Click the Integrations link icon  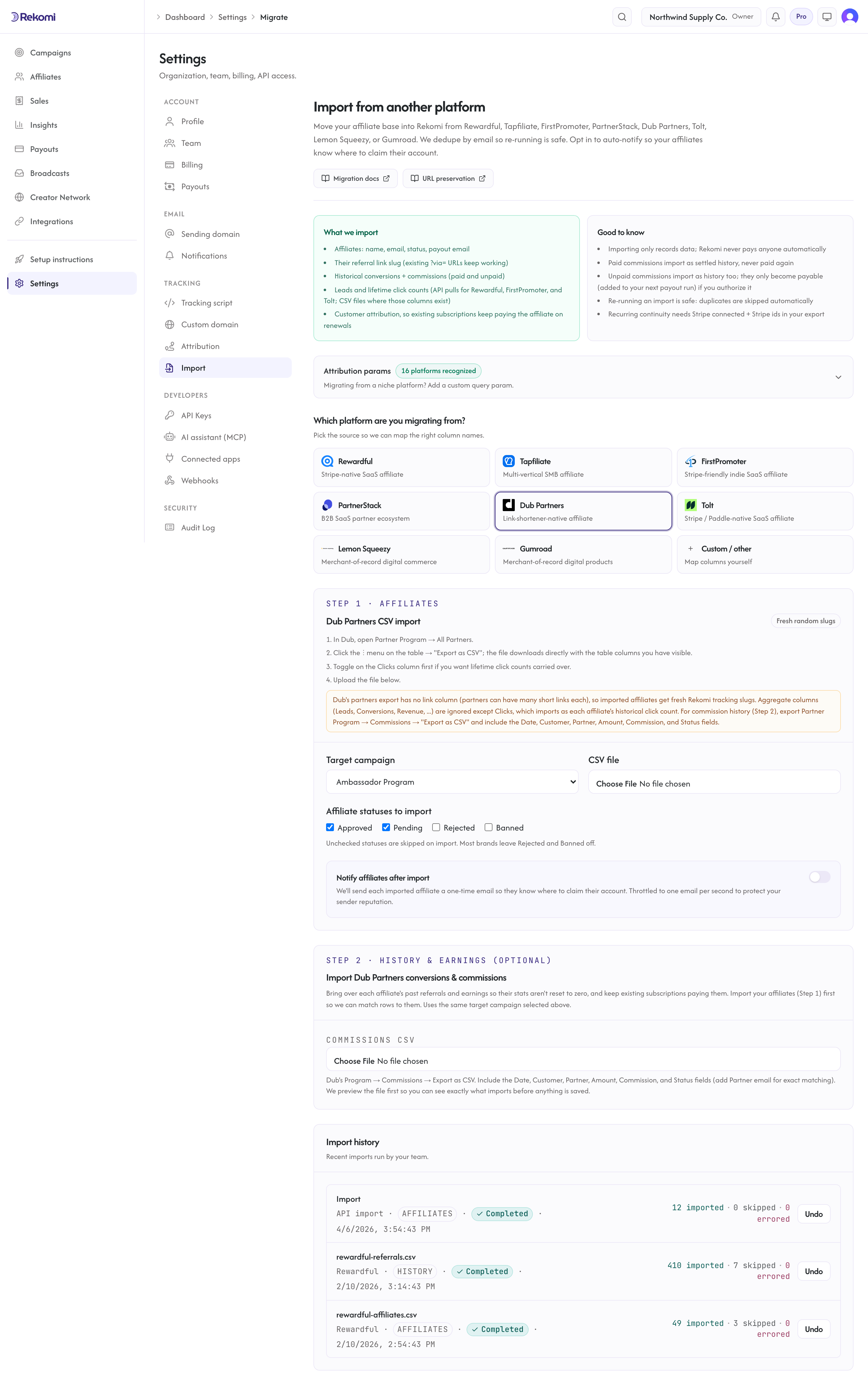pos(19,221)
